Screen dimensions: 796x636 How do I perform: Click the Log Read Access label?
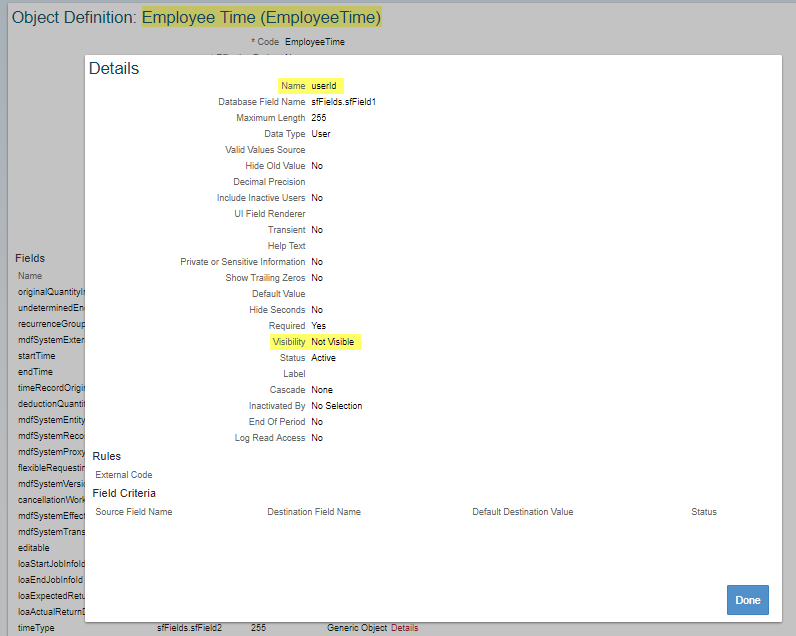[270, 438]
